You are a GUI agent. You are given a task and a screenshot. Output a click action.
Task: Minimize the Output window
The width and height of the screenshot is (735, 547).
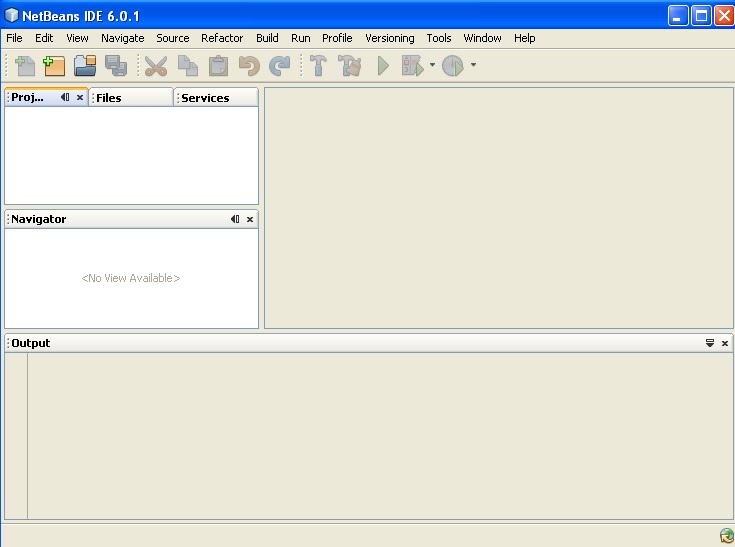(x=710, y=343)
